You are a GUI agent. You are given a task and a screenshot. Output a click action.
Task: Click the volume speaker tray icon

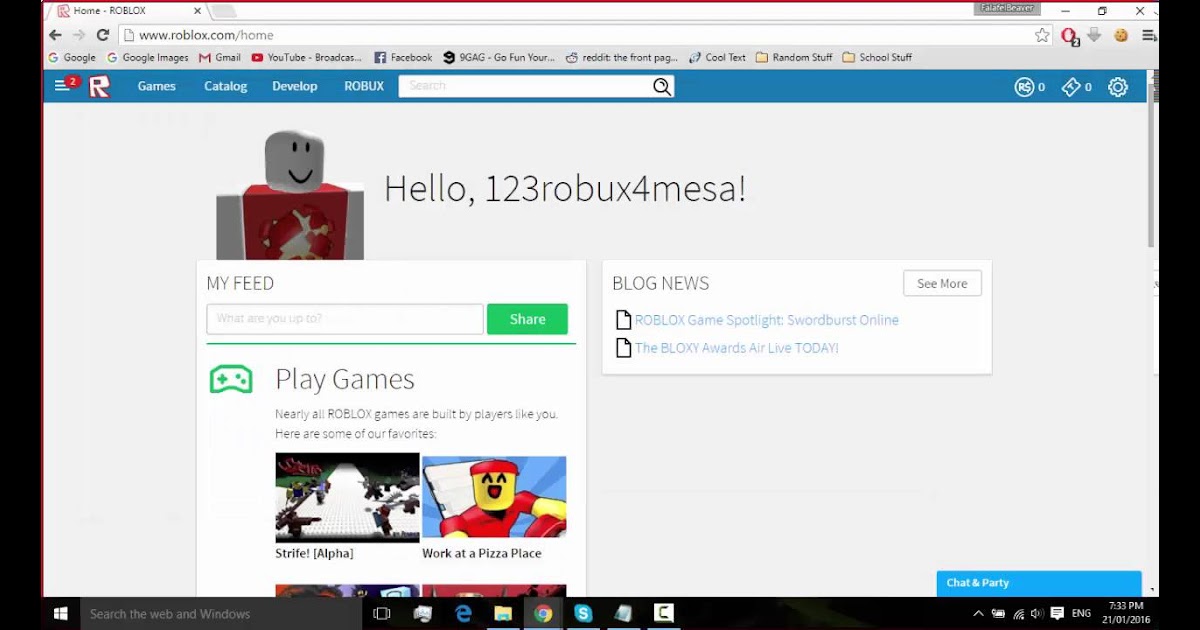point(1037,613)
